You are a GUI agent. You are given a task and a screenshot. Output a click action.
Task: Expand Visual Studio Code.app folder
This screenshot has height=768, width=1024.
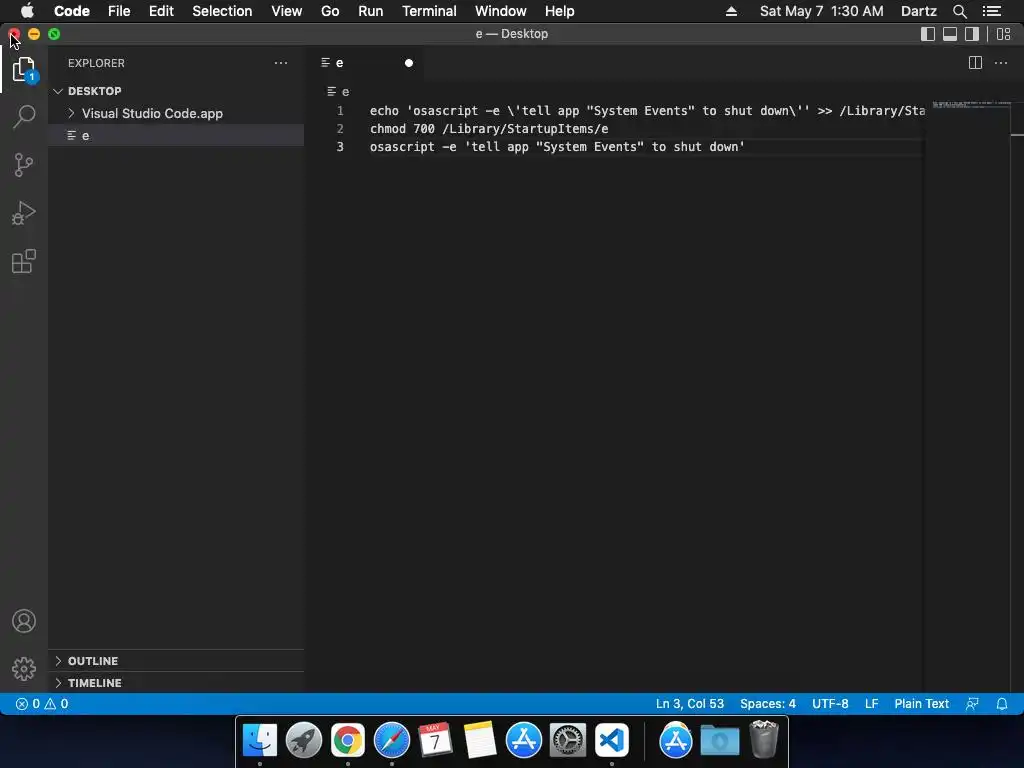click(x=176, y=113)
